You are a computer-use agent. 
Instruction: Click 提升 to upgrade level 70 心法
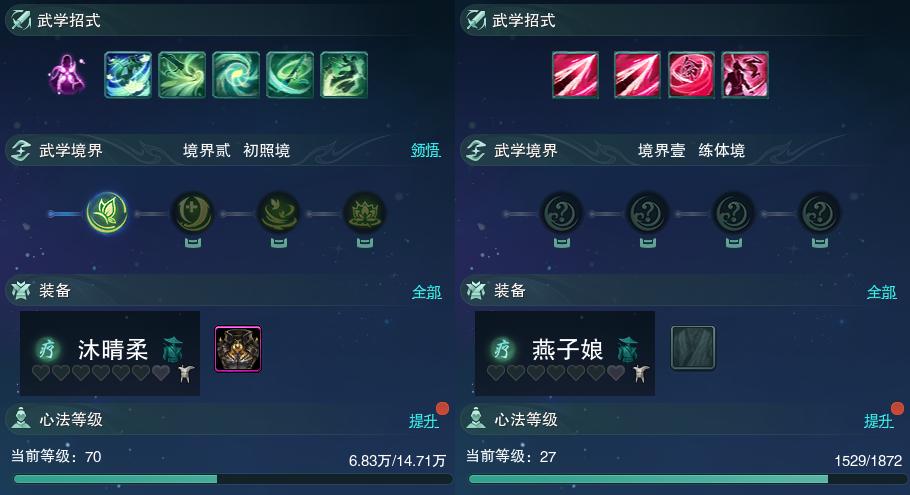424,421
